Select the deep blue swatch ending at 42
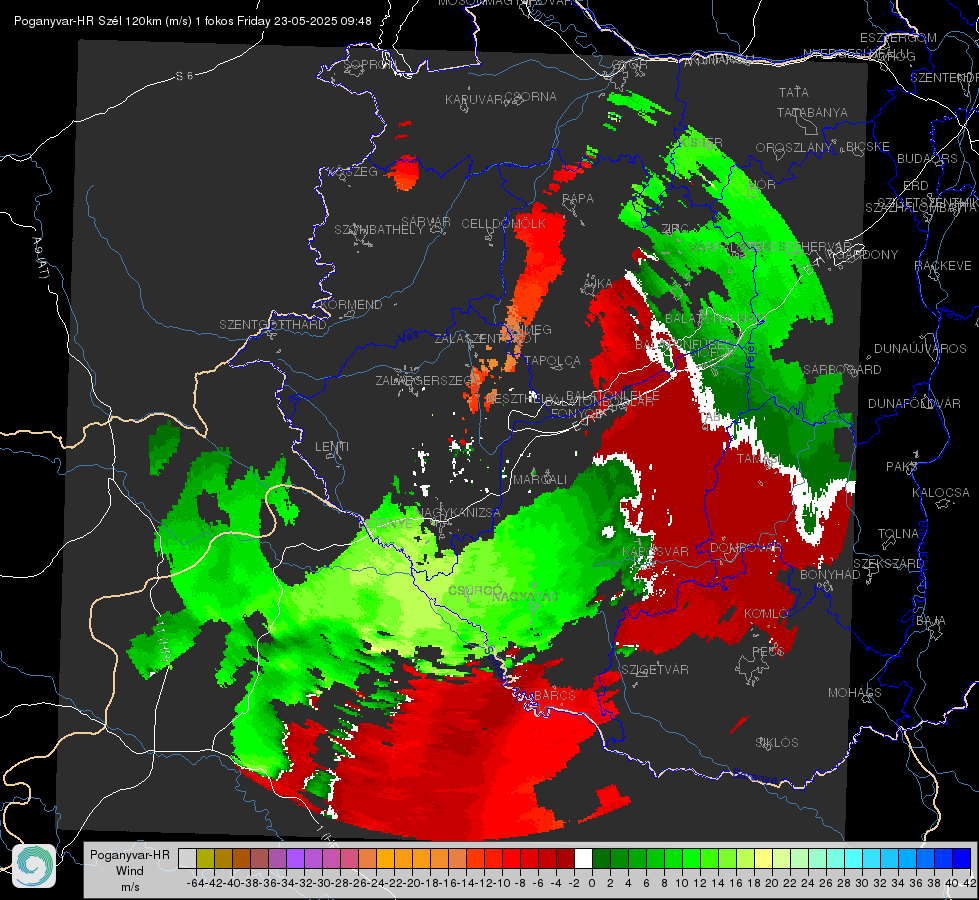 (962, 858)
